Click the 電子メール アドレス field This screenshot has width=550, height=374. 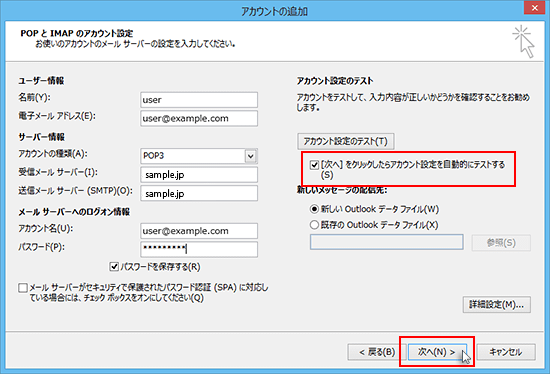coord(199,119)
